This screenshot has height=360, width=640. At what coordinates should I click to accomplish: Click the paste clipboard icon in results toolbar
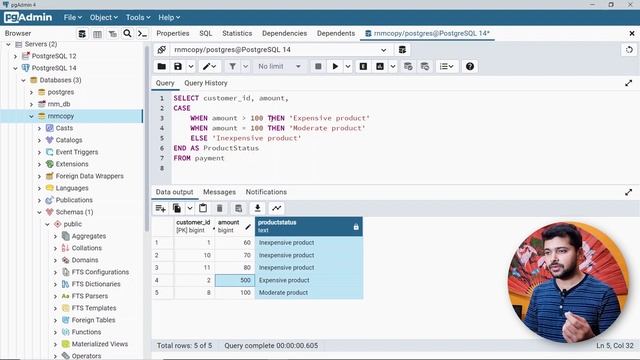point(203,208)
